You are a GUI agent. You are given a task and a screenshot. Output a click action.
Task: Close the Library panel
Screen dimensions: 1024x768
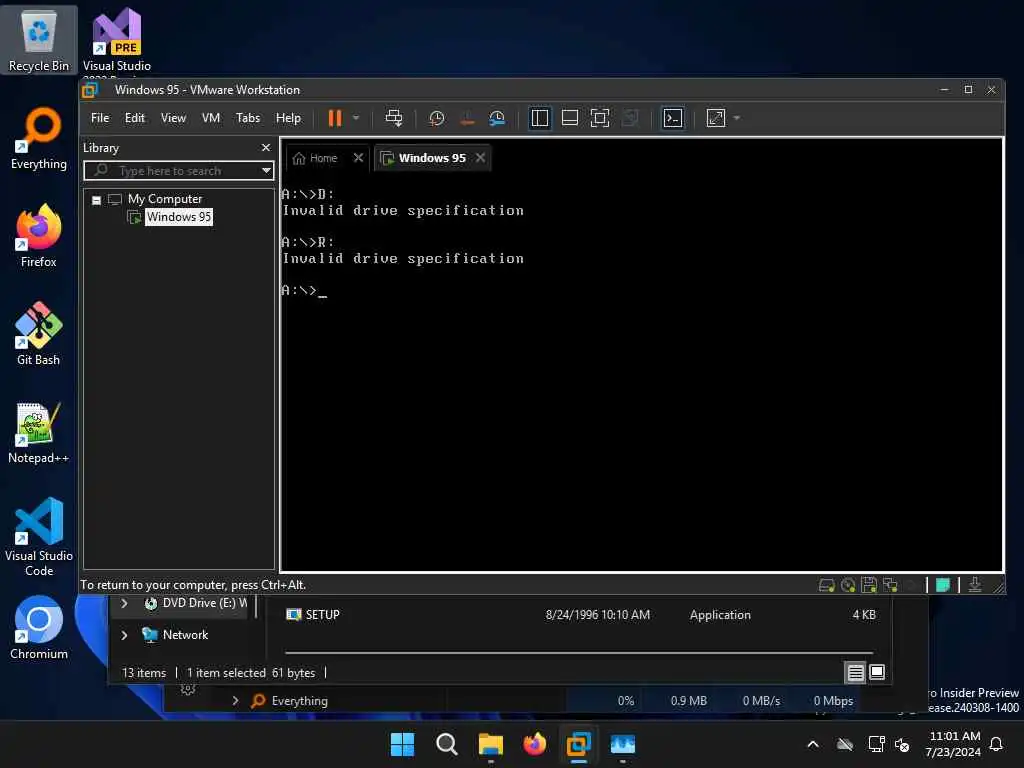click(x=266, y=148)
